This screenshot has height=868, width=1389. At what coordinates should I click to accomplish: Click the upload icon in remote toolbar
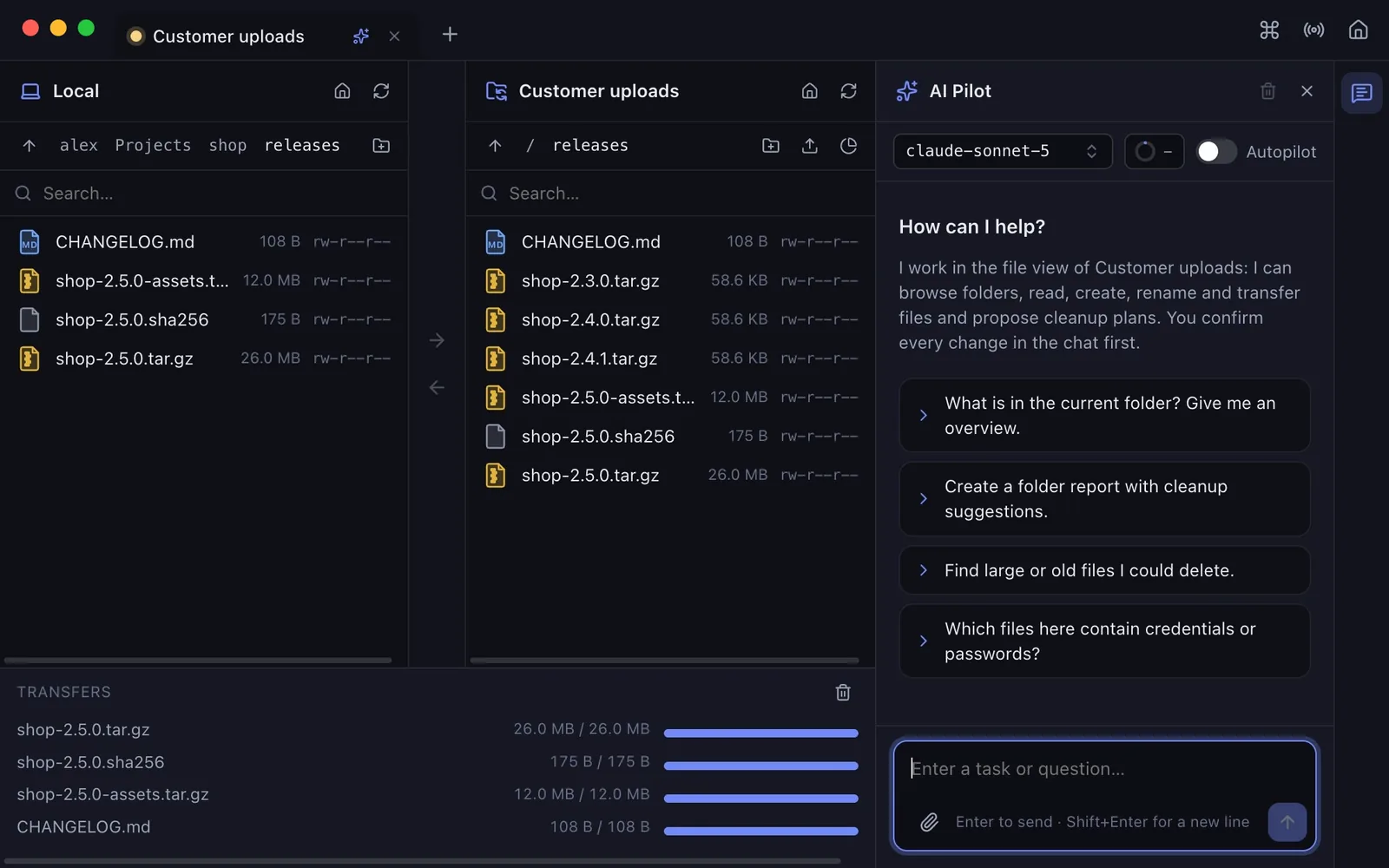point(809,146)
